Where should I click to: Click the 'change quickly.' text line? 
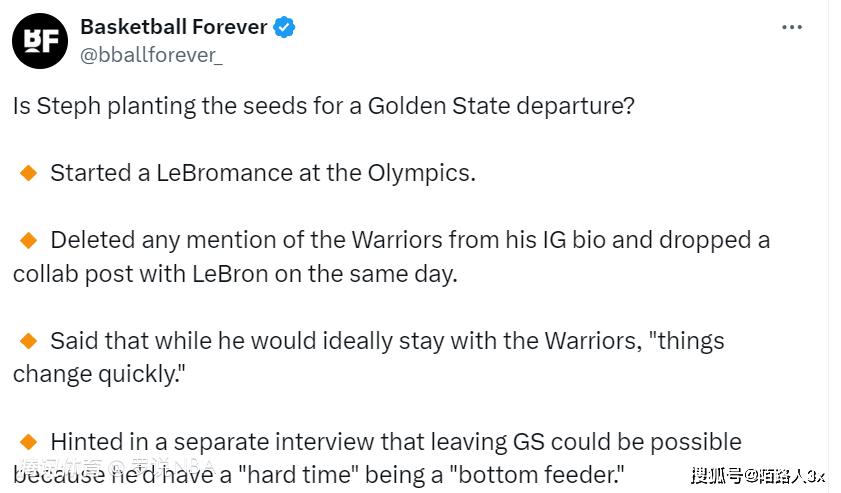[99, 374]
